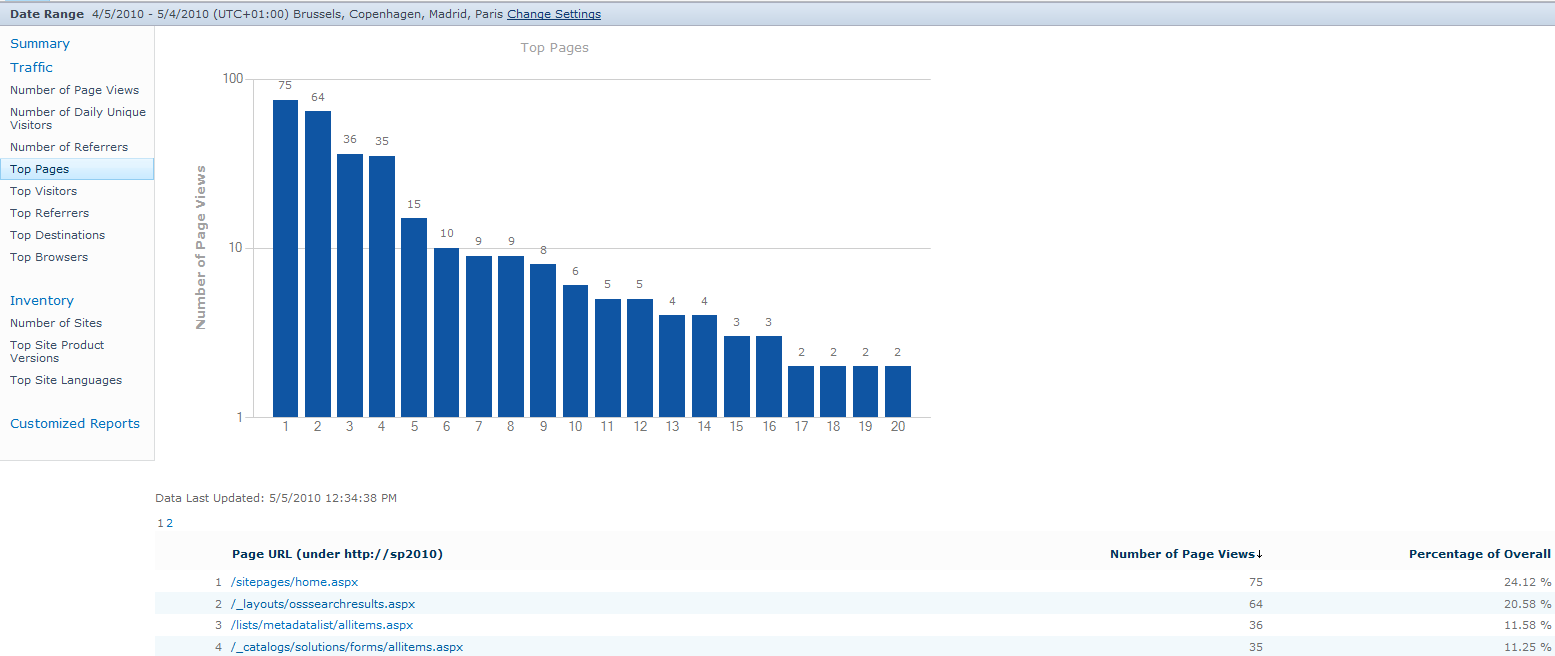Open /_layouts/osssearchresults.aspx link
This screenshot has width=1555, height=656.
[x=323, y=604]
